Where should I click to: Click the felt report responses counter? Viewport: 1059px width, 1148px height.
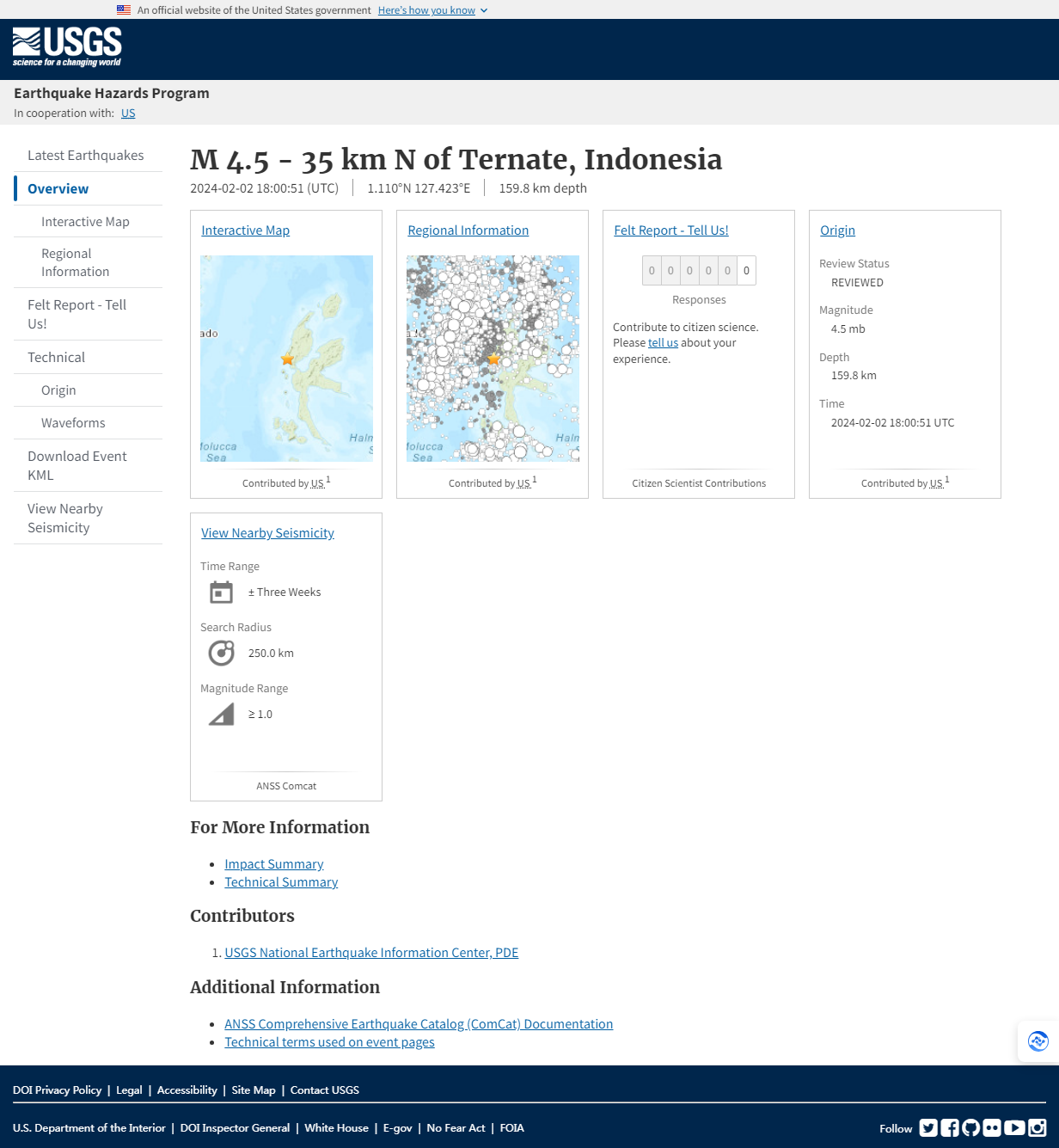tap(699, 271)
